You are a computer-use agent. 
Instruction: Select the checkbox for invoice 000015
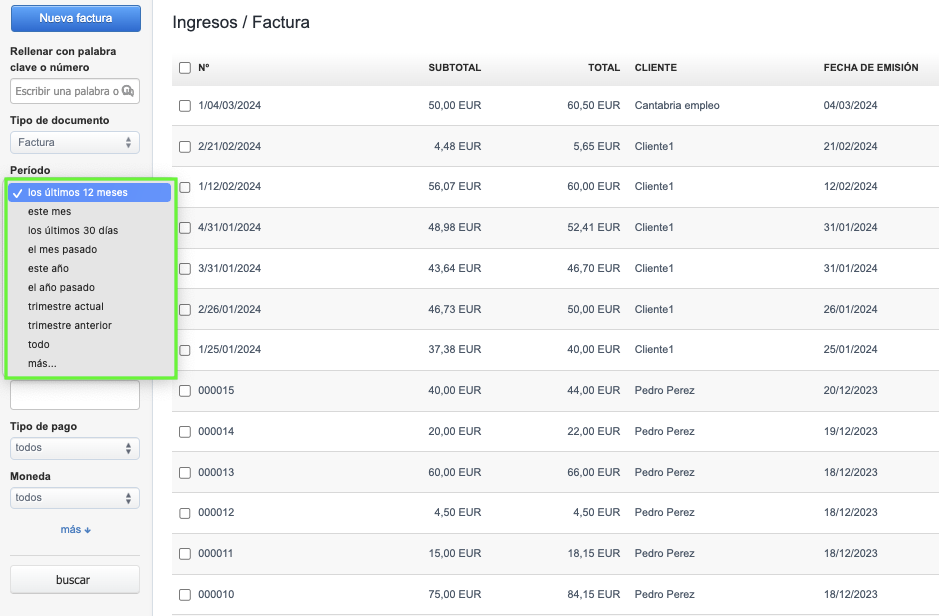184,391
